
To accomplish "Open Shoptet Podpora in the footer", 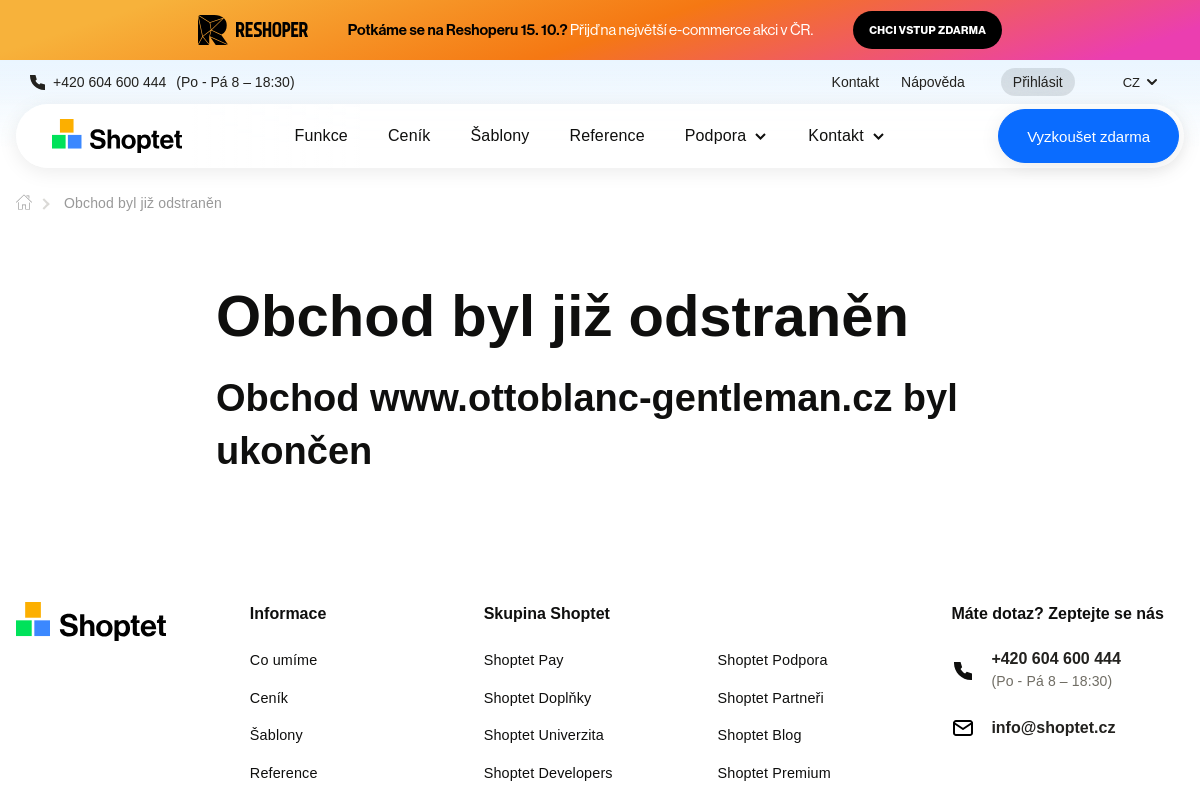I will coord(773,660).
